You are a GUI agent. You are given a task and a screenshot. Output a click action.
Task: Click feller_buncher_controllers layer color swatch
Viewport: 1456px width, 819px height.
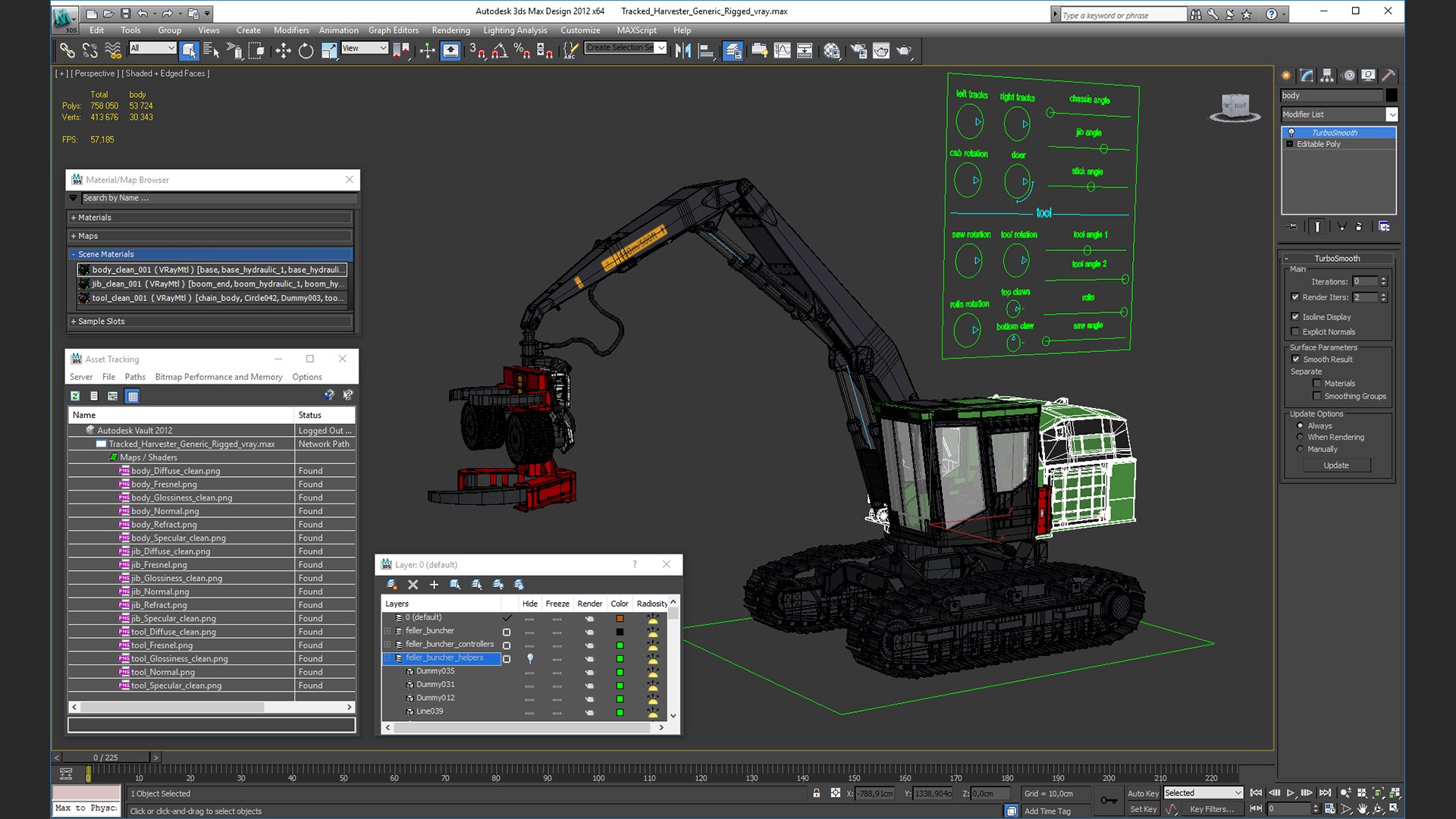click(620, 645)
